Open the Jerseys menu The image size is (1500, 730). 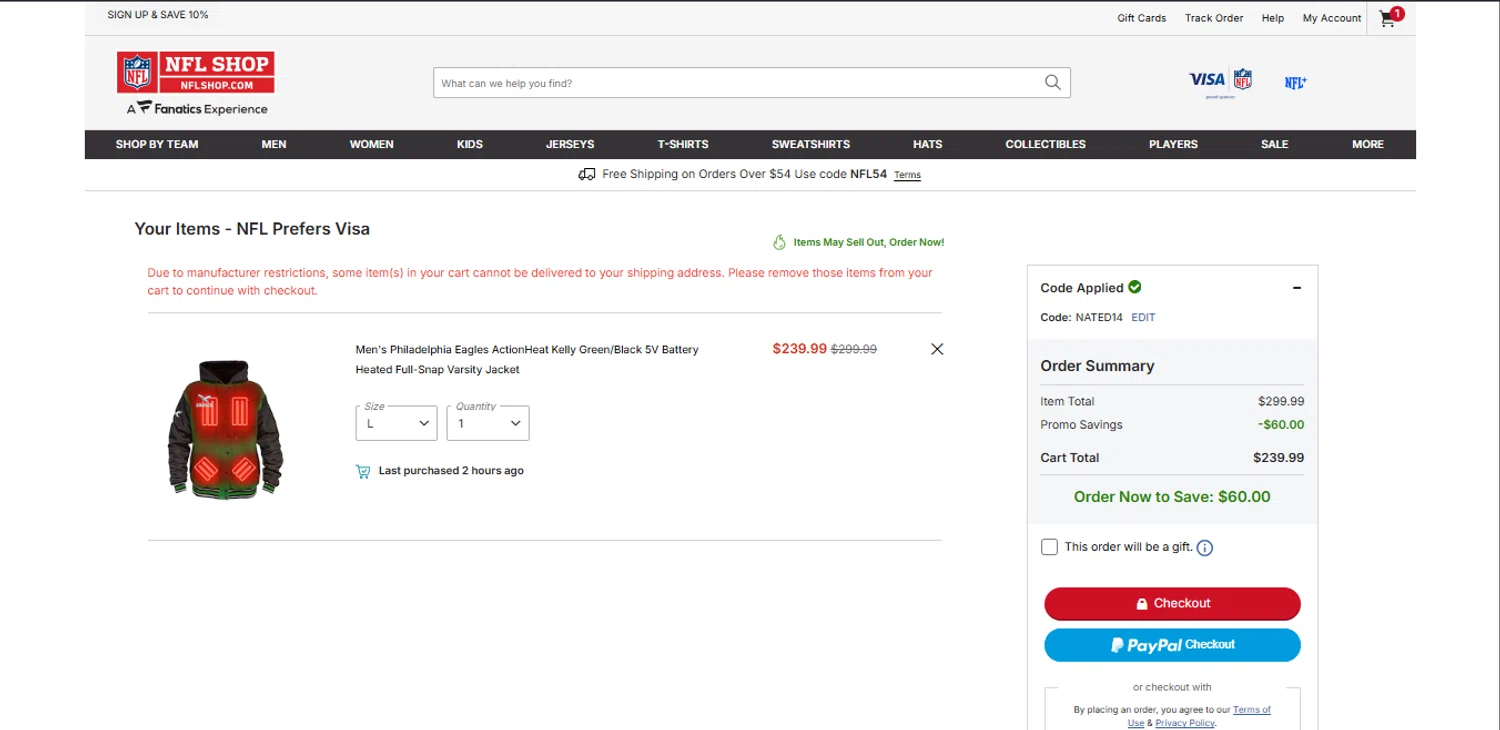(x=570, y=144)
